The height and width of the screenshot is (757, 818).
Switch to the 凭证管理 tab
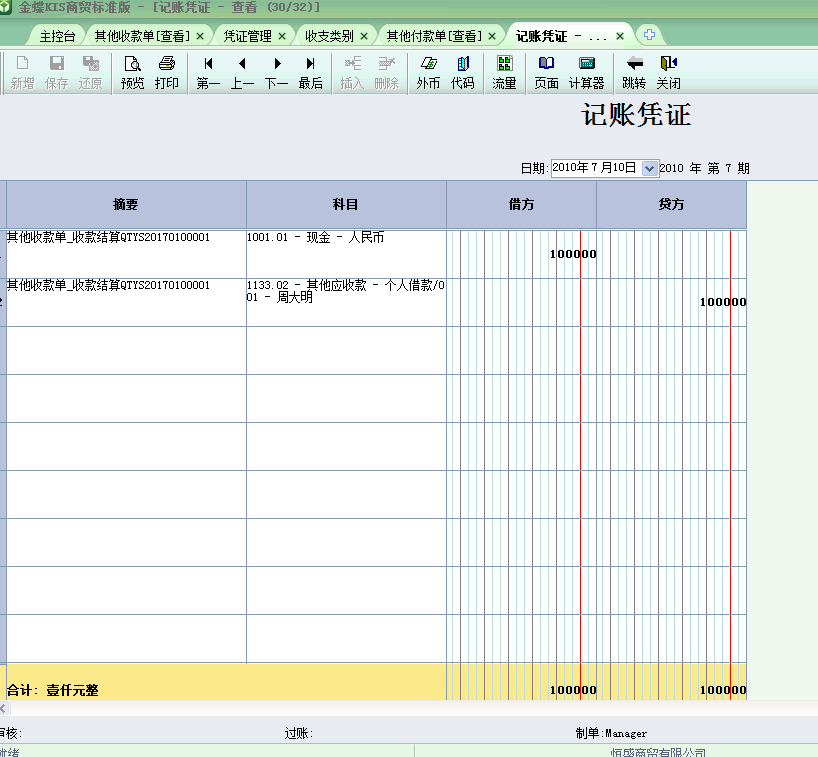(x=247, y=36)
